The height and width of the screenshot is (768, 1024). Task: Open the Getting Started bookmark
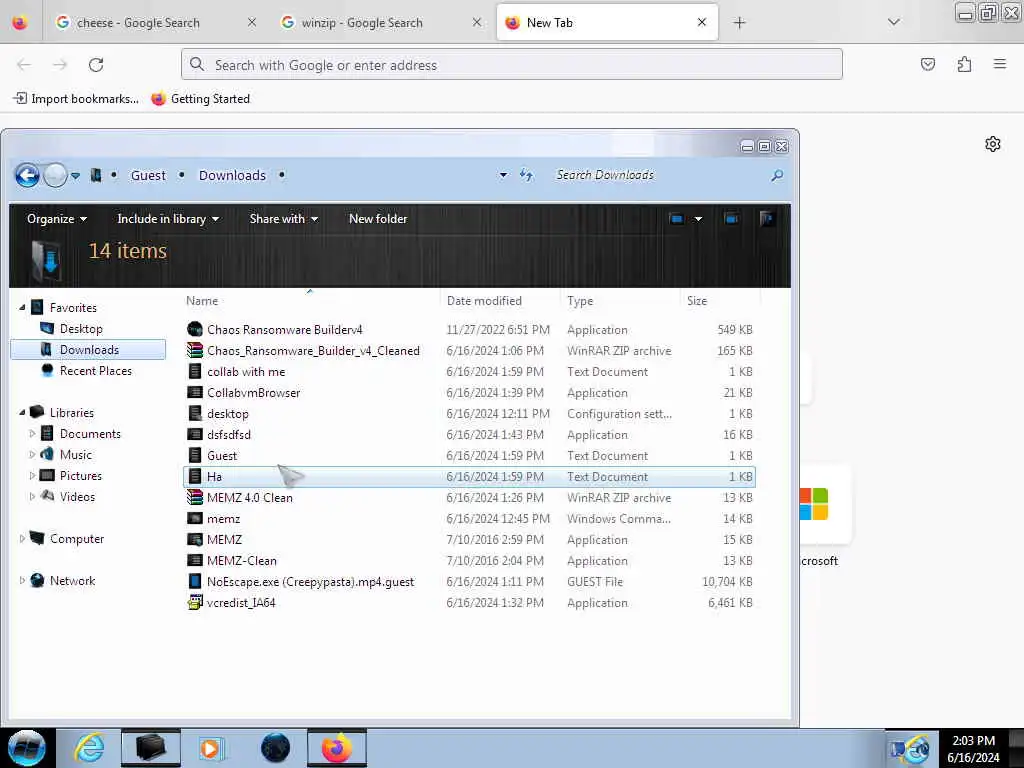200,99
